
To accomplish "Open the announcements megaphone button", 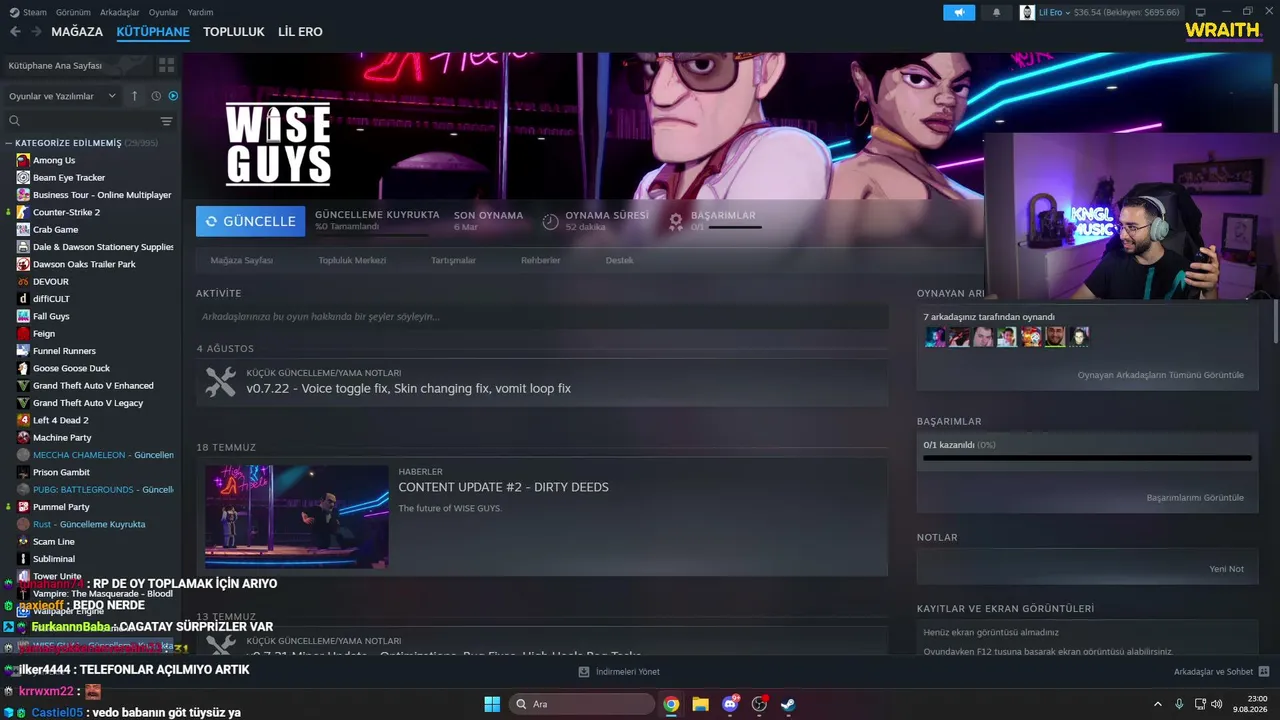I will click(x=959, y=12).
